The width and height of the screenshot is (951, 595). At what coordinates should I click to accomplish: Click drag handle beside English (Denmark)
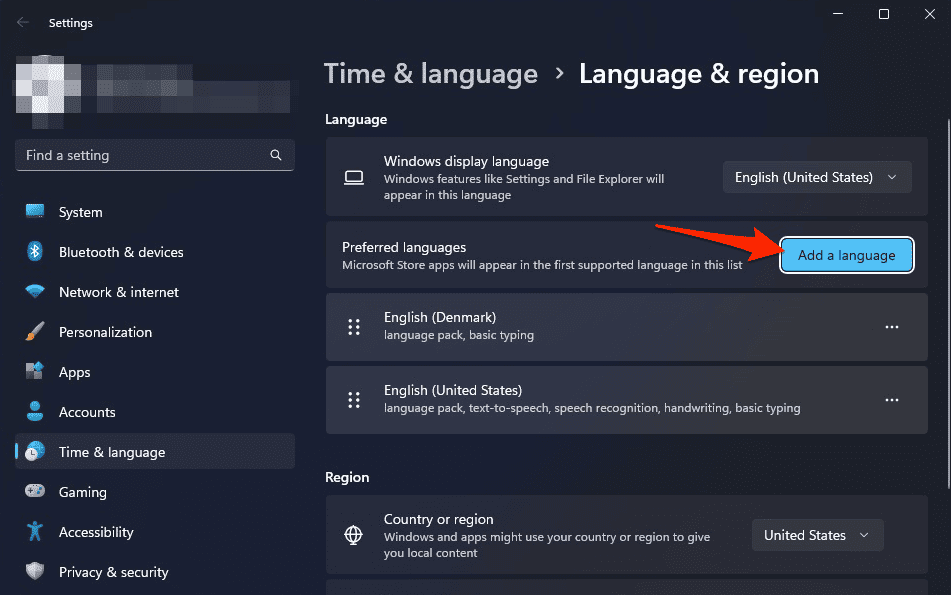point(353,327)
